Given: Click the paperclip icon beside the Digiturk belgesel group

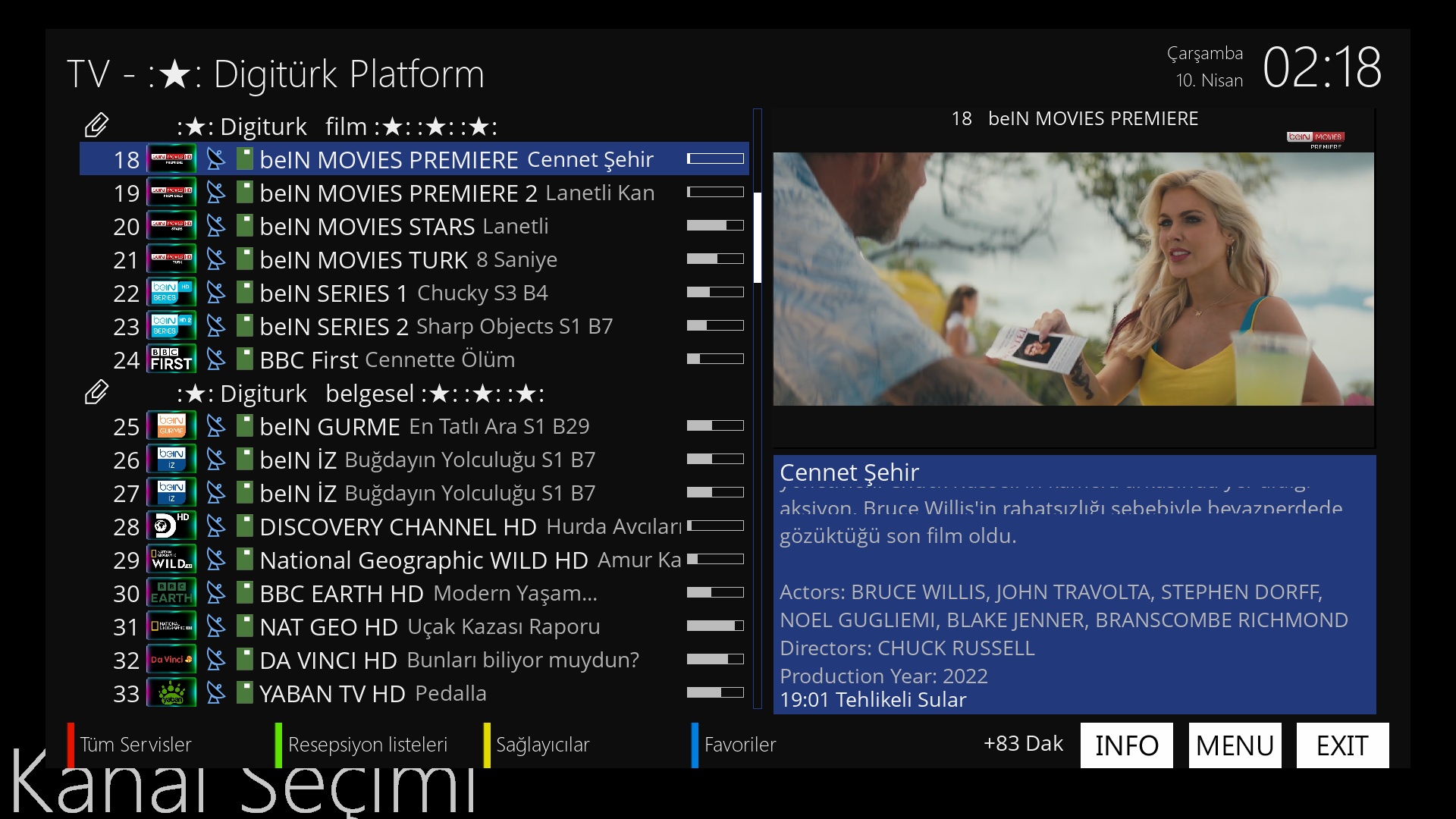Looking at the screenshot, I should pyautogui.click(x=97, y=393).
